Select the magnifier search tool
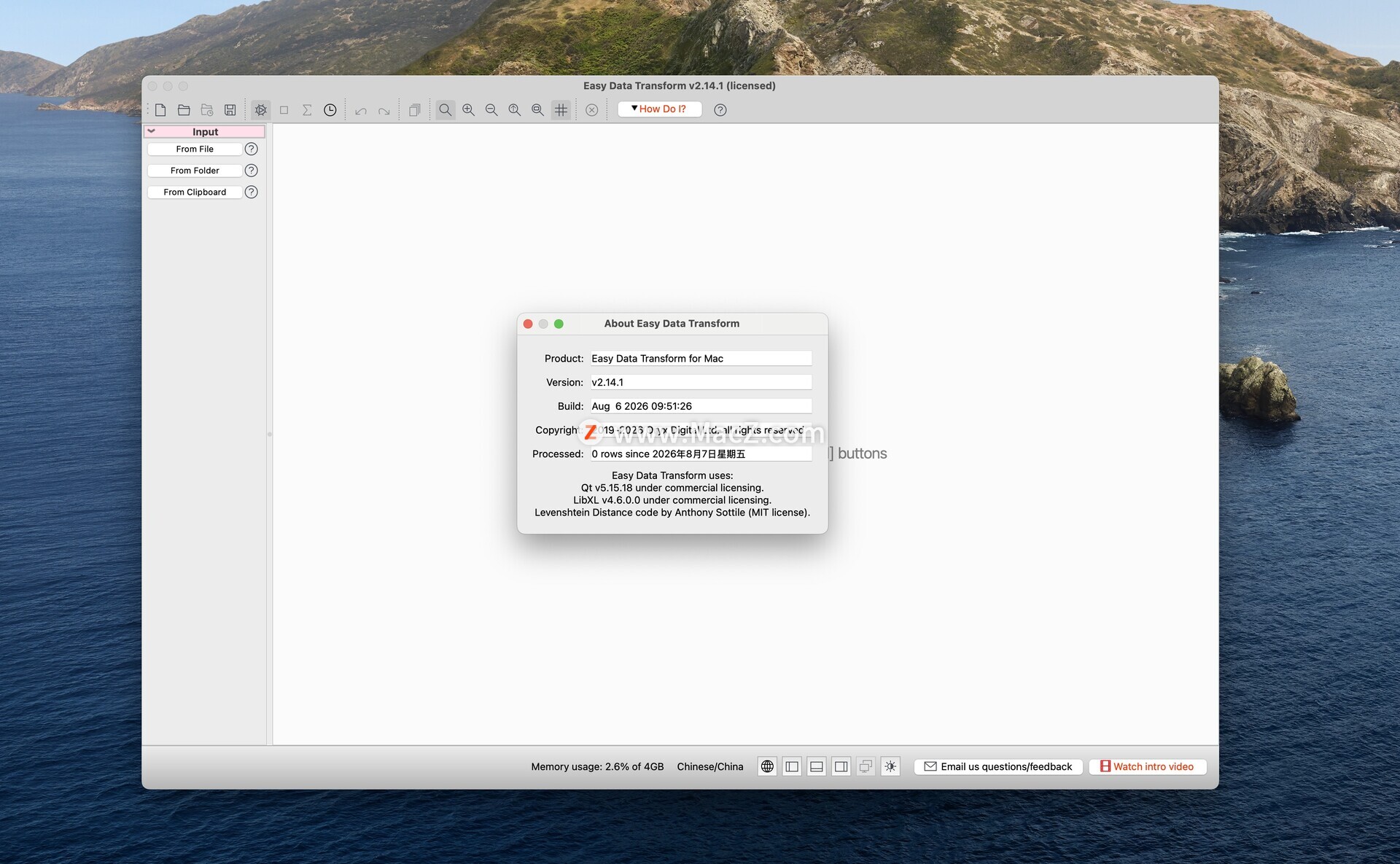Screen dimensions: 1400x864 (x=446, y=110)
